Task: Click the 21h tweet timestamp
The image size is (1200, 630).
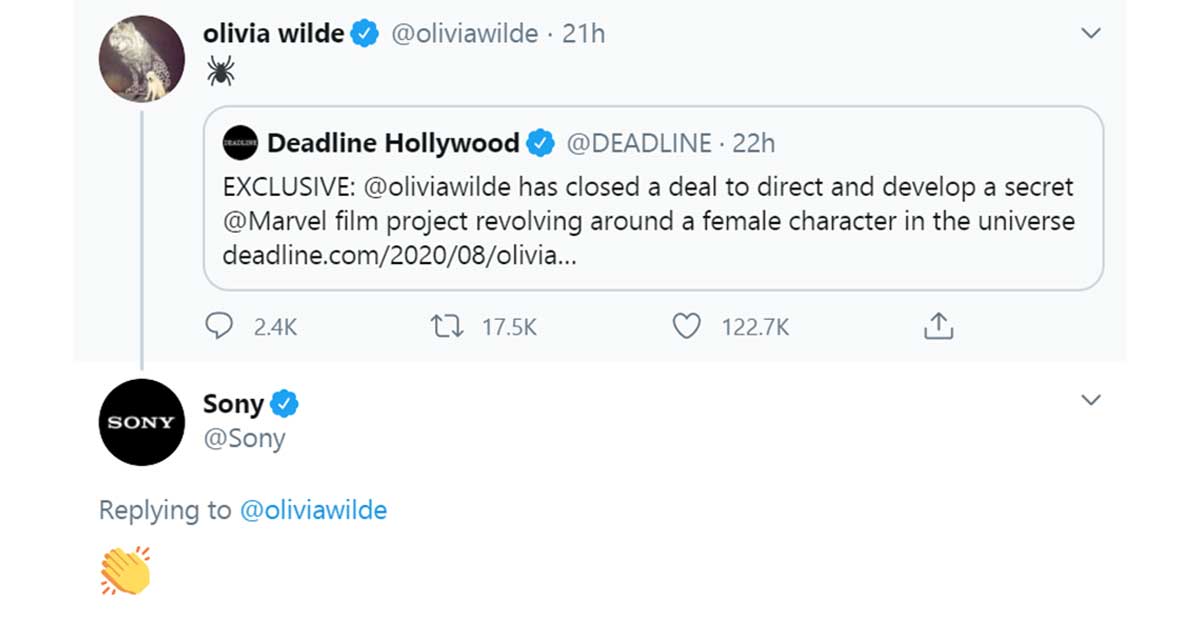Action: [x=584, y=34]
